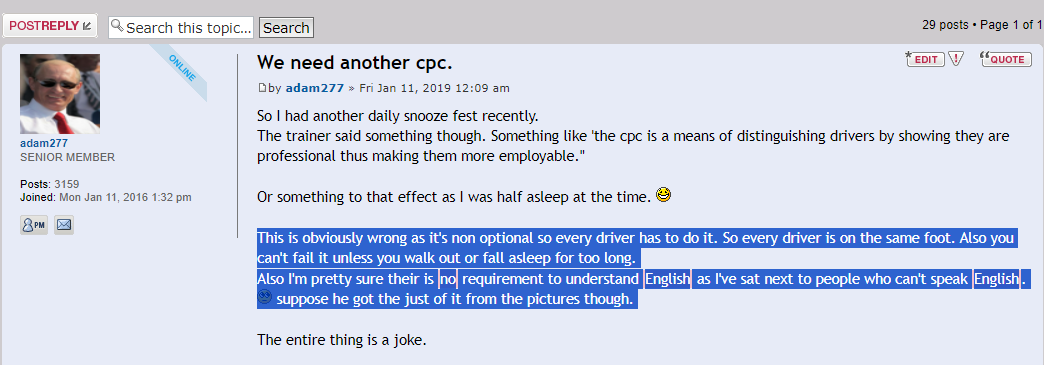Click the Edit post button

925,59
